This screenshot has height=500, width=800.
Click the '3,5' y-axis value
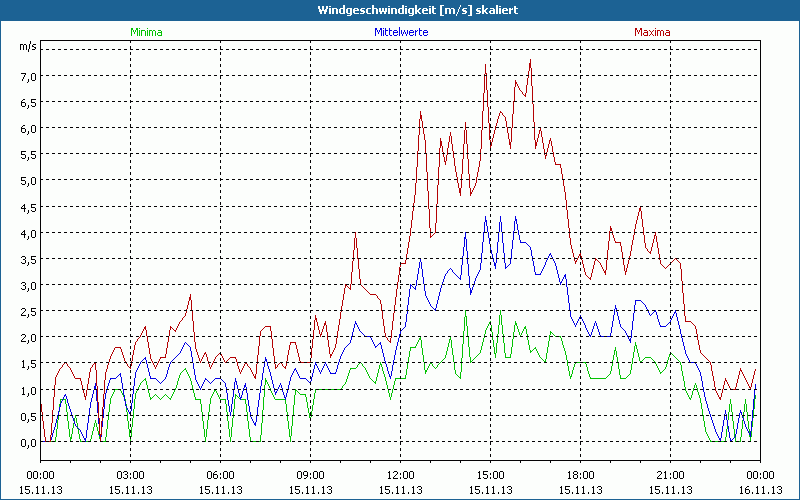pyautogui.click(x=29, y=259)
